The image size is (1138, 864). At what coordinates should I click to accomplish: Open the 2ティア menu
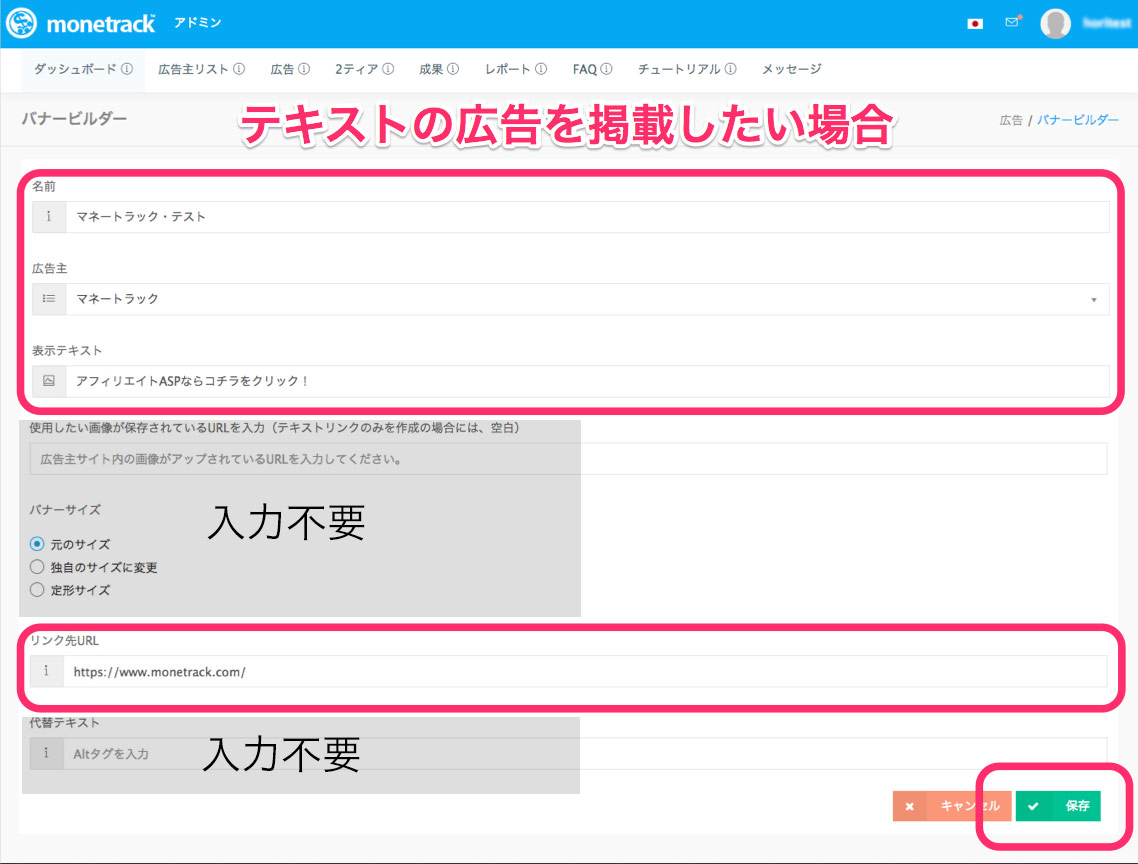pos(364,69)
